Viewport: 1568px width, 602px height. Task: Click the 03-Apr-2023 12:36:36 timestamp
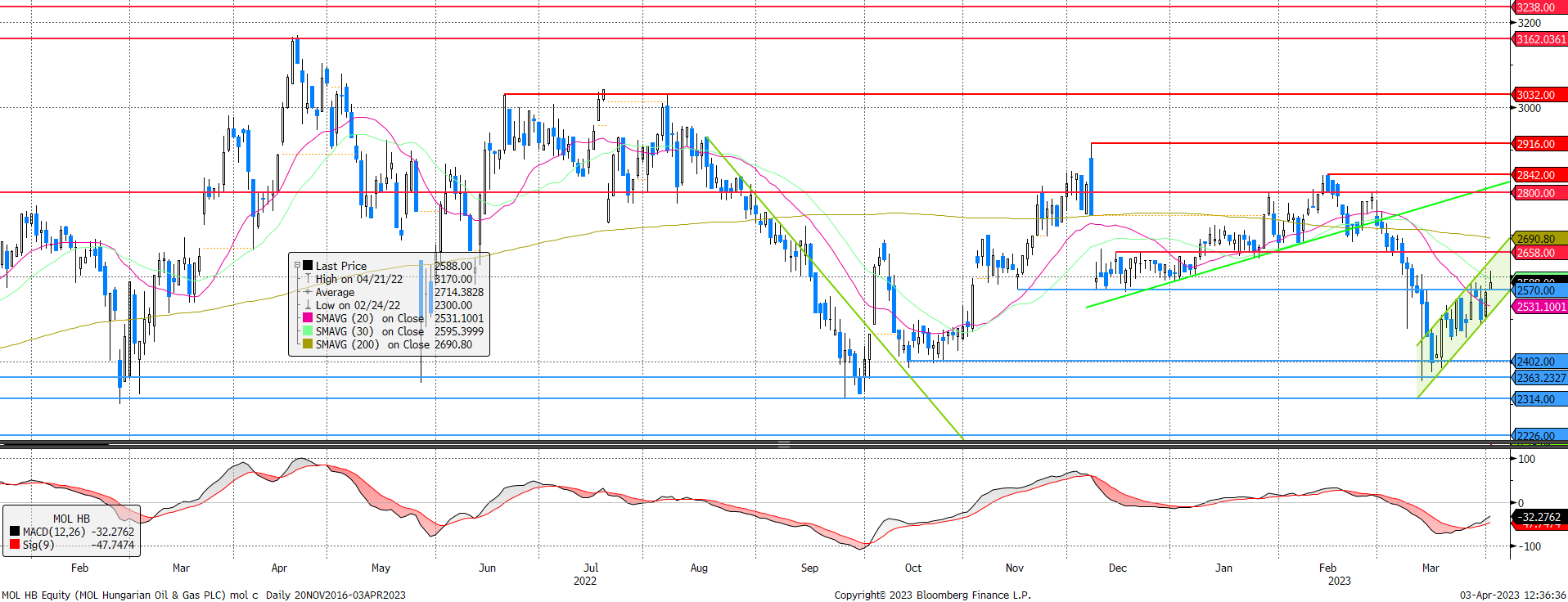1512,595
